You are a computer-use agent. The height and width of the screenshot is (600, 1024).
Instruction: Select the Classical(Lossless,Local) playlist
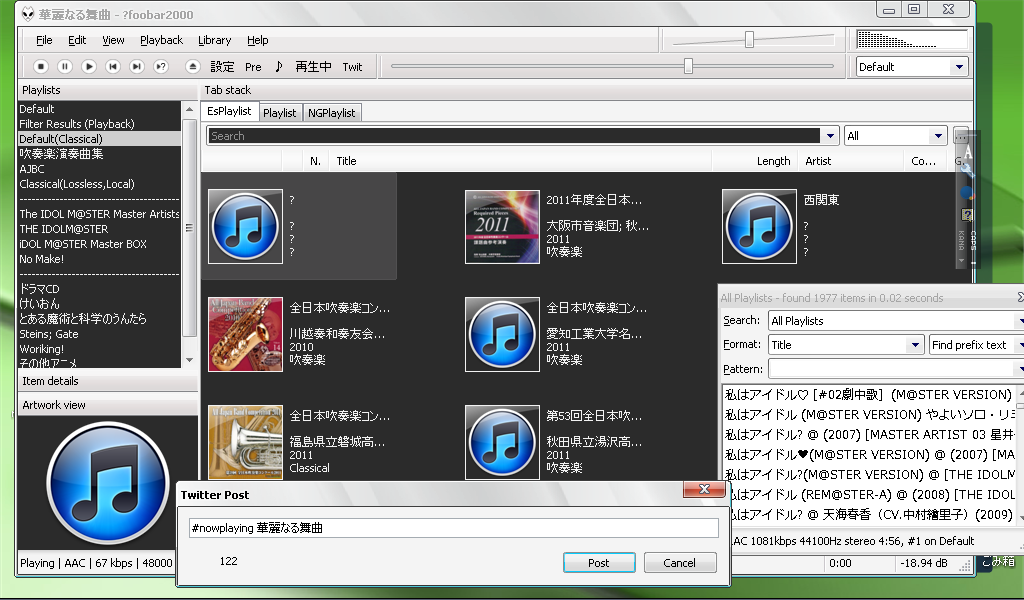click(x=99, y=184)
